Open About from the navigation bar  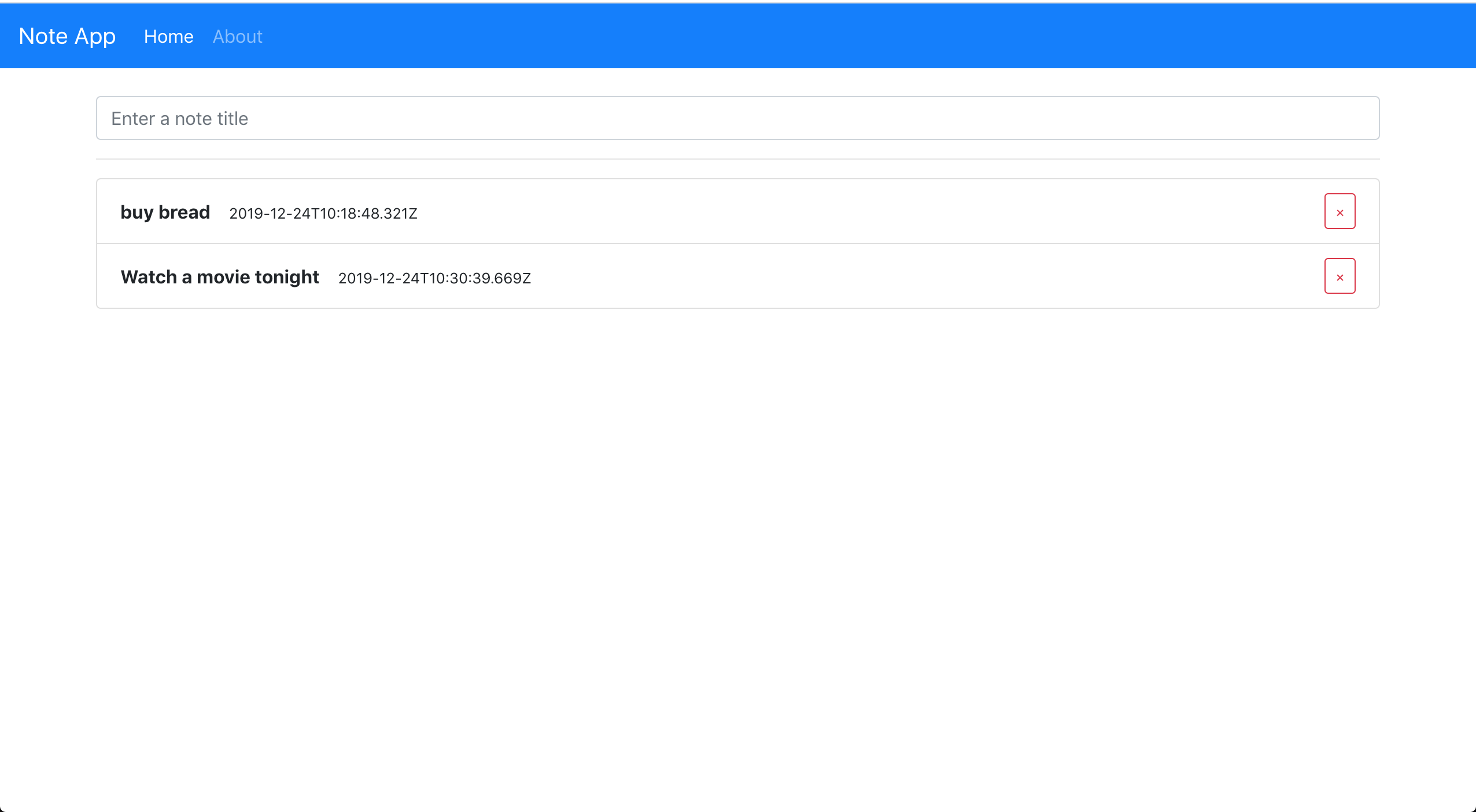tap(237, 36)
